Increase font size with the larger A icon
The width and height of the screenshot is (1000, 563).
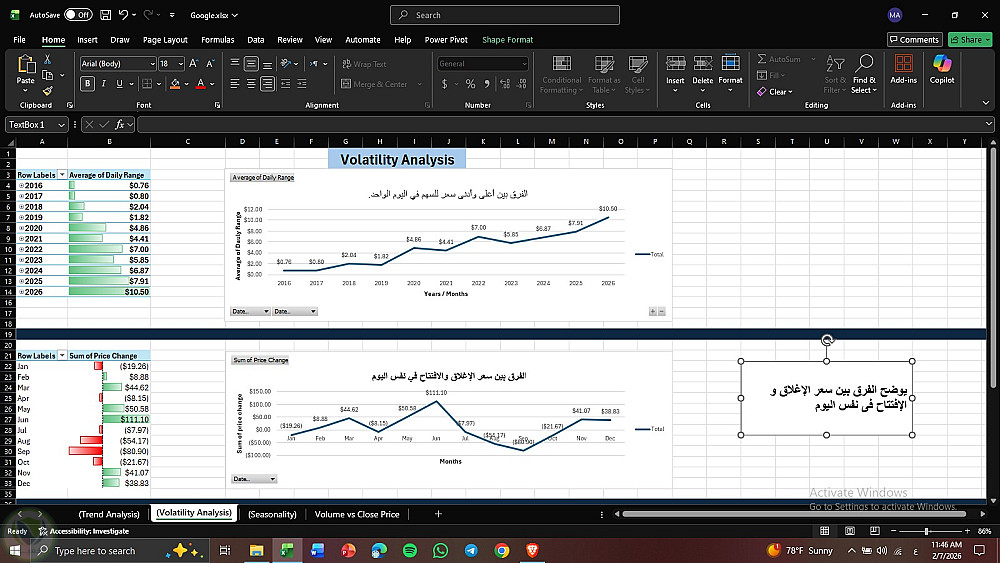pyautogui.click(x=194, y=64)
